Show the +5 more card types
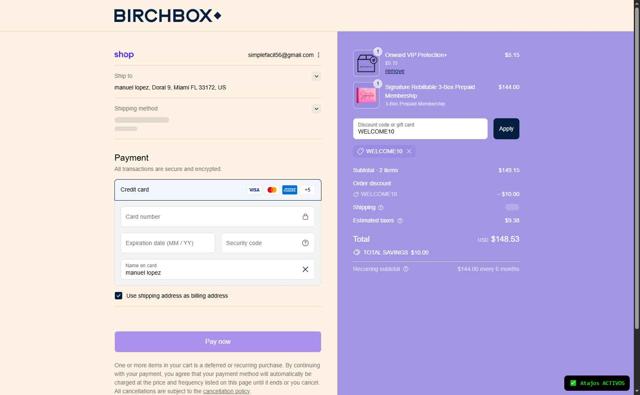640x395 pixels. [307, 190]
